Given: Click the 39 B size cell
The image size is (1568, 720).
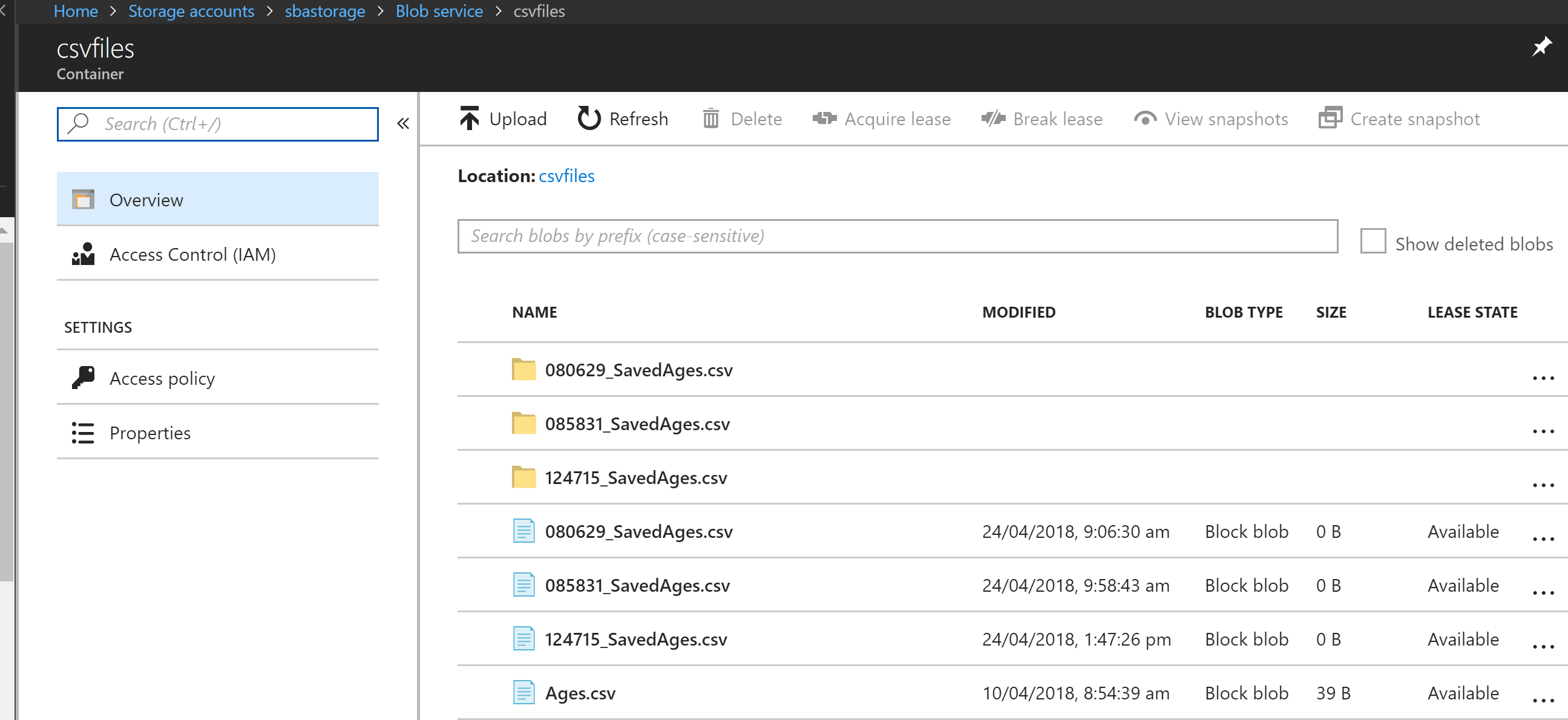Looking at the screenshot, I should pyautogui.click(x=1333, y=693).
